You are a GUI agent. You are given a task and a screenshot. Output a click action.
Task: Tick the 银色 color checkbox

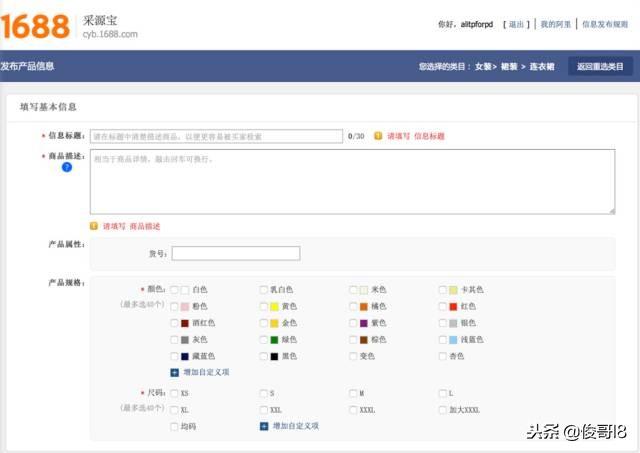click(x=443, y=323)
